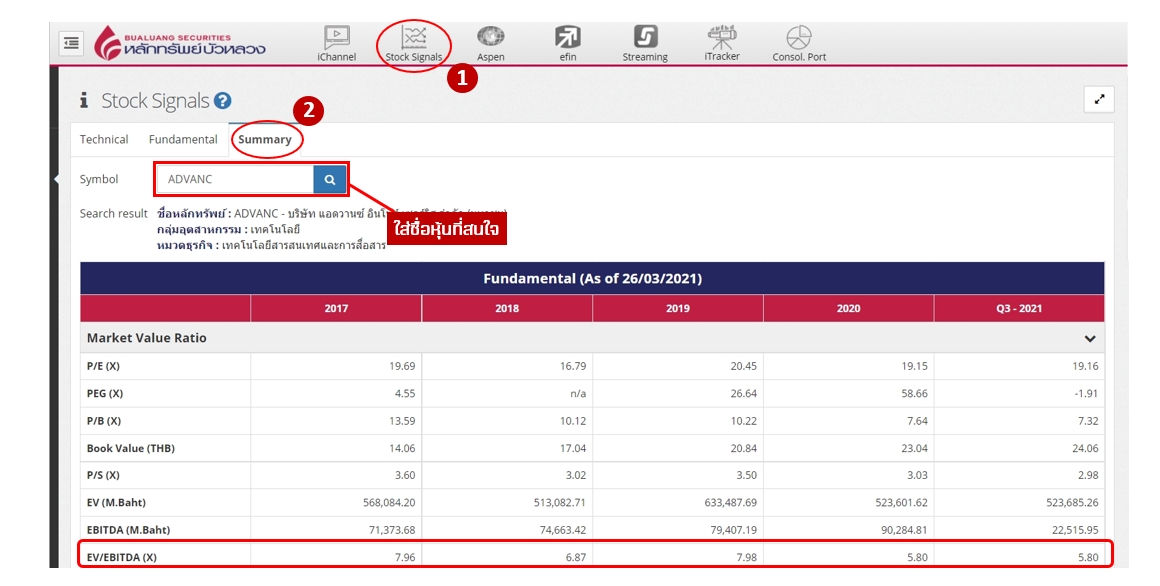
Task: Click P/E value 16.79
Action: tap(573, 366)
